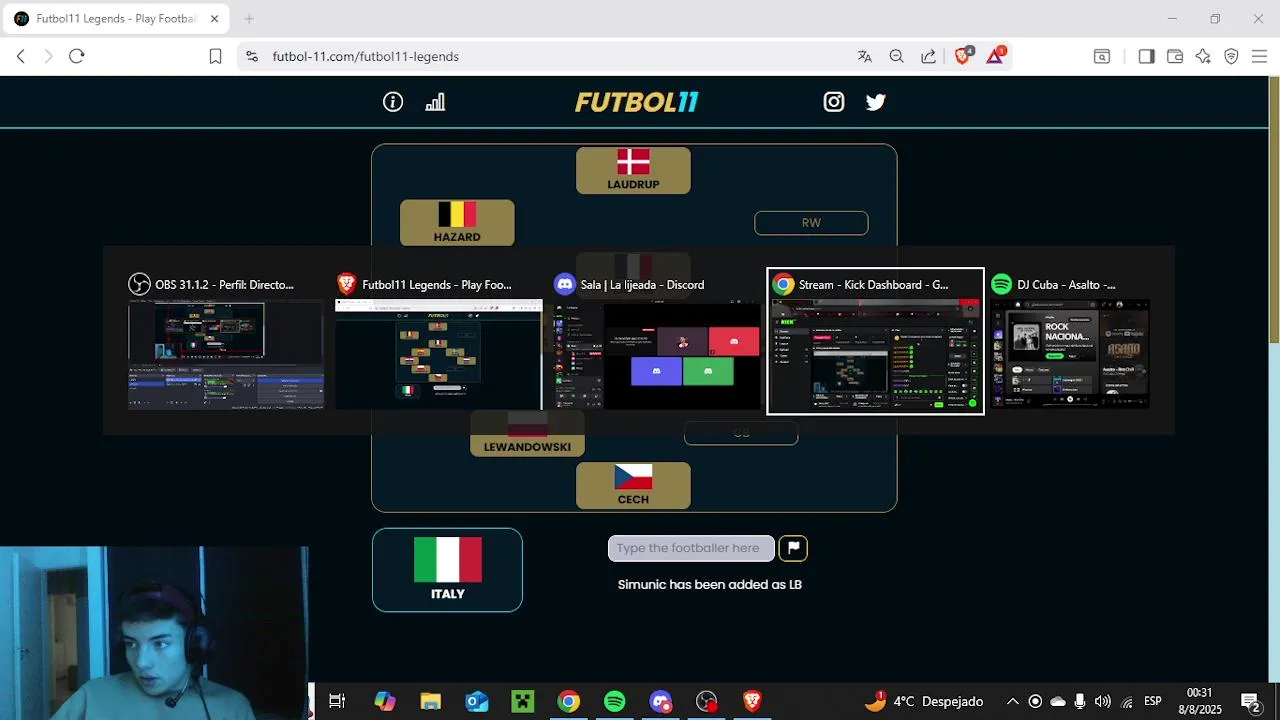1280x720 pixels.
Task: Click the volume speaker tray icon
Action: pos(1103,701)
